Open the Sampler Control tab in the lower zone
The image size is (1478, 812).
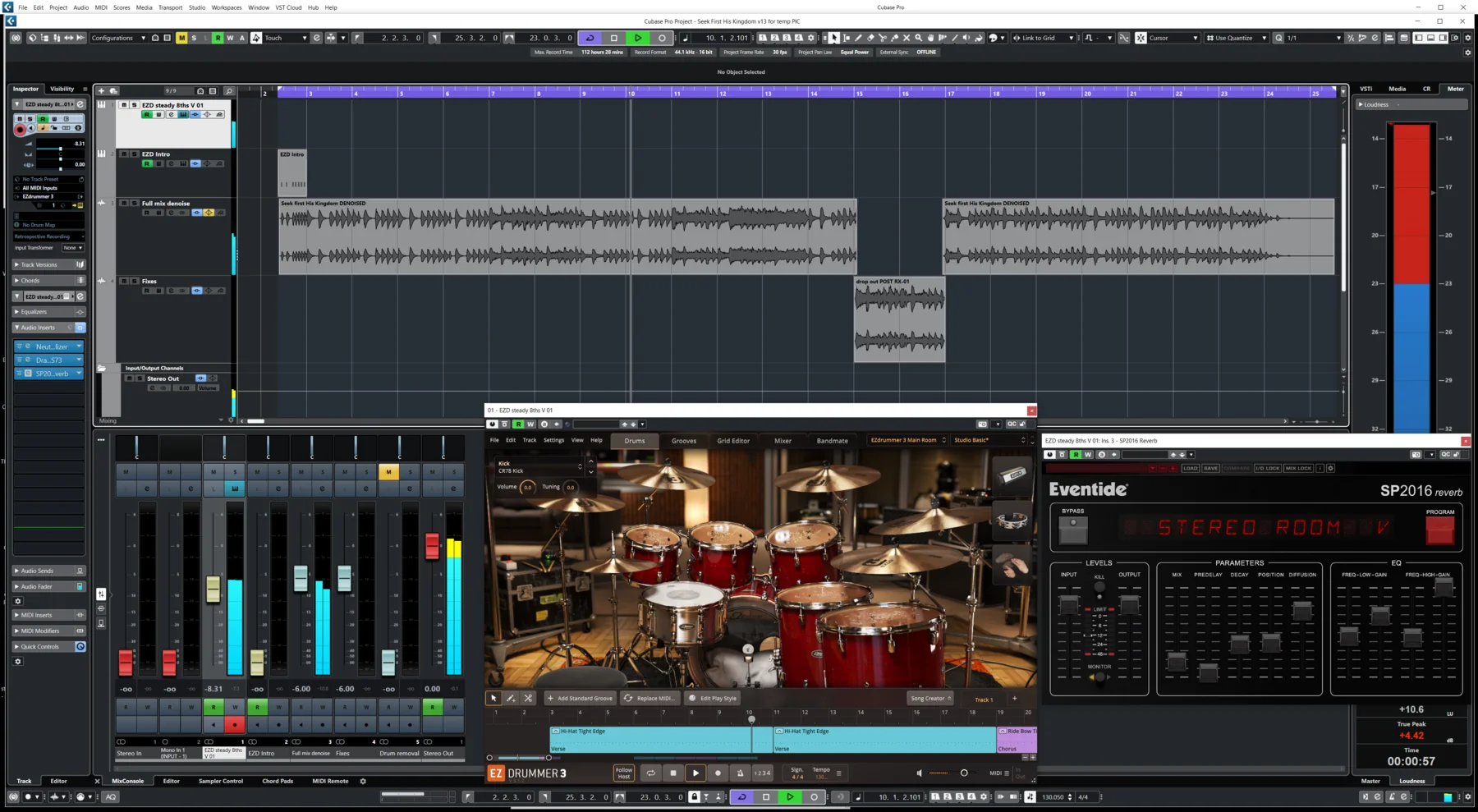[221, 781]
